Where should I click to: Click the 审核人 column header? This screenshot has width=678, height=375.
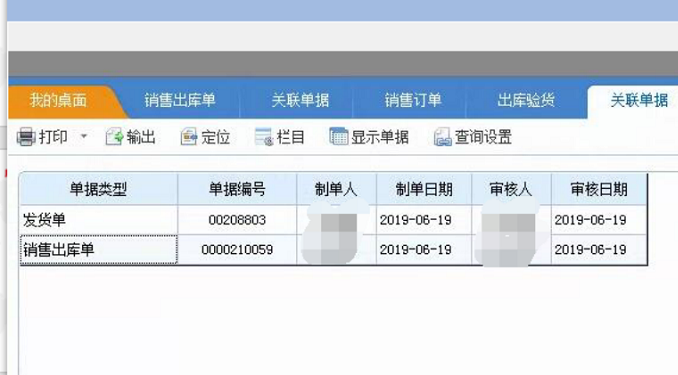coord(511,189)
